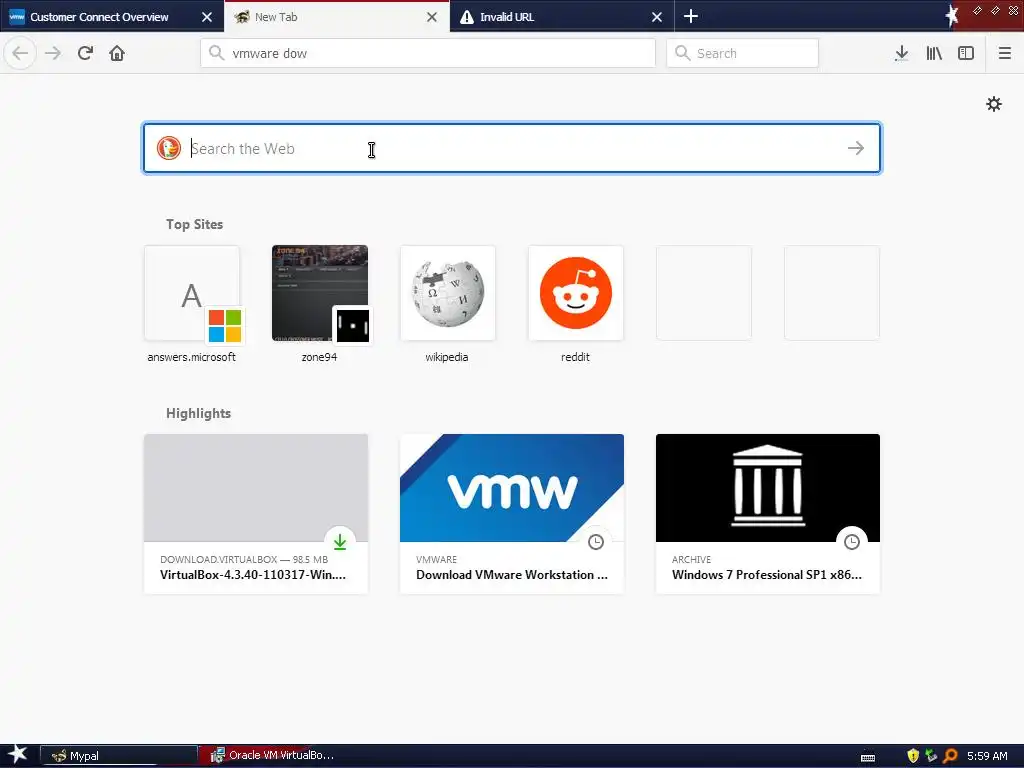1024x768 pixels.
Task: Reload the current page
Action: tap(85, 53)
